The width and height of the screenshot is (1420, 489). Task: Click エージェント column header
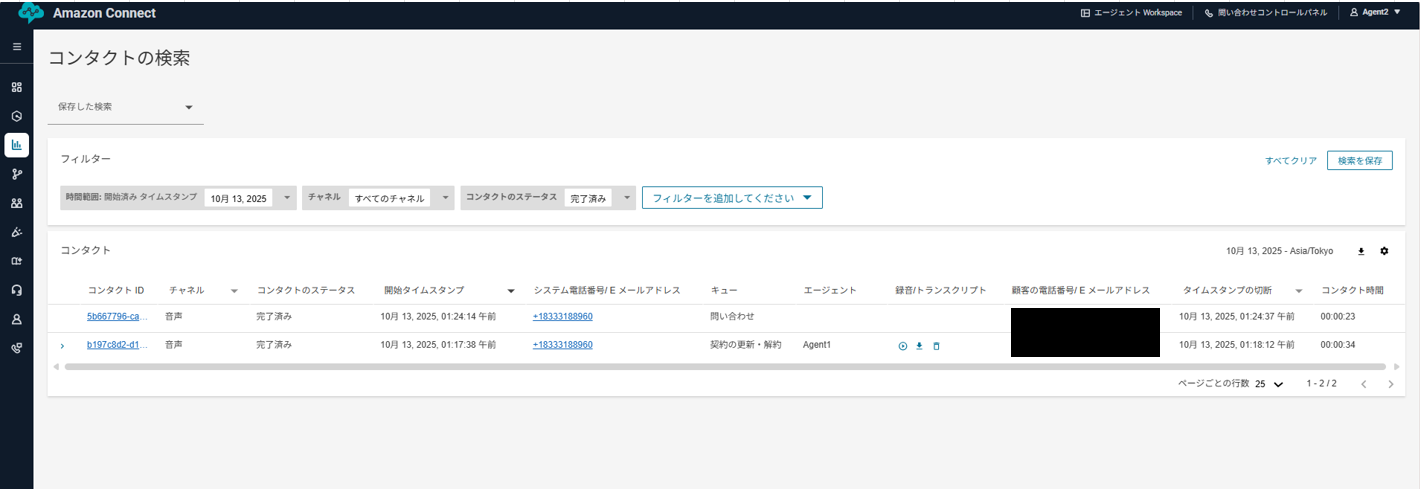[x=830, y=291]
